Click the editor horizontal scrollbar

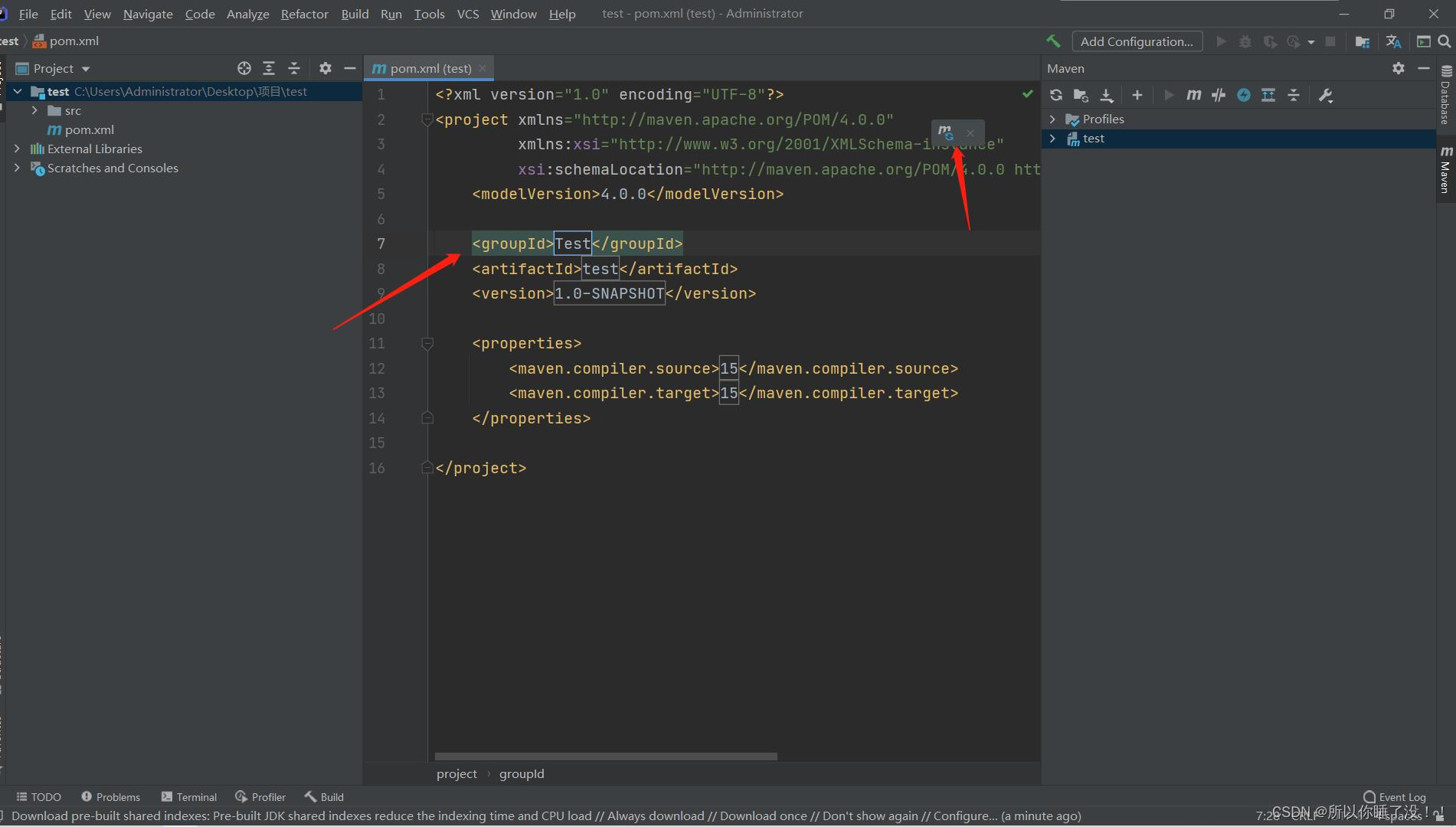tap(606, 756)
